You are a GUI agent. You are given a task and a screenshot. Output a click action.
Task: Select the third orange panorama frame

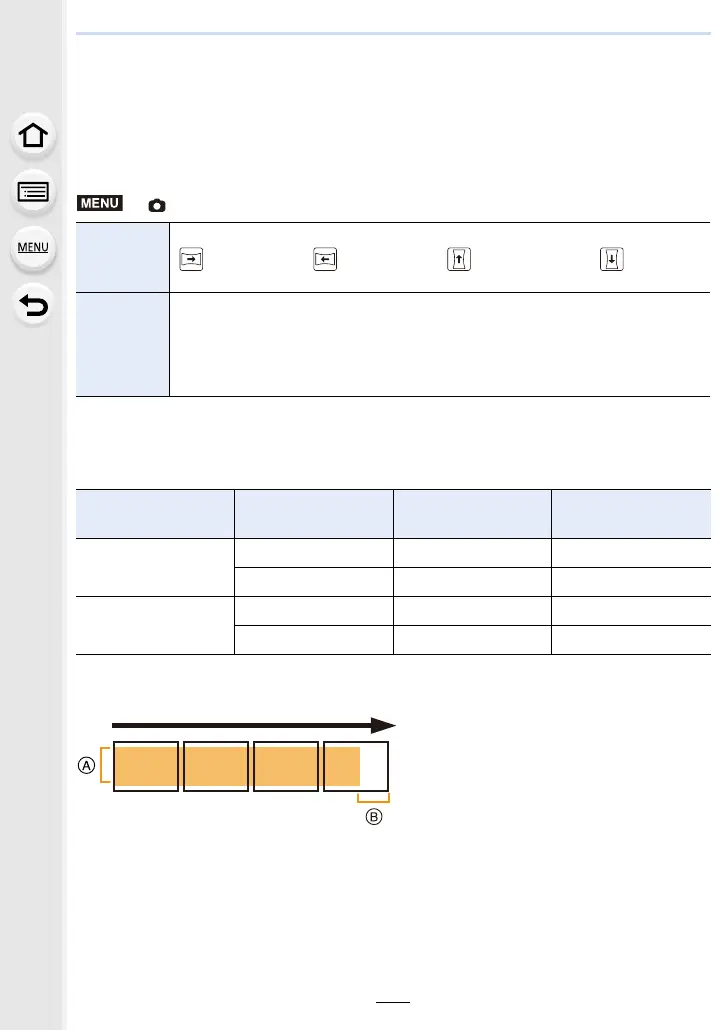286,767
